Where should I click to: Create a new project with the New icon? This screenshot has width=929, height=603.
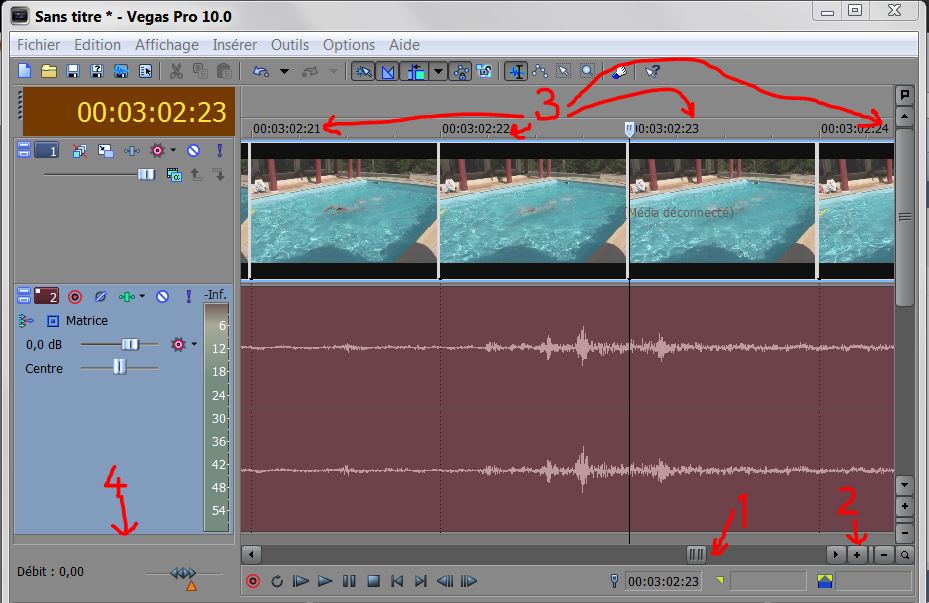24,72
